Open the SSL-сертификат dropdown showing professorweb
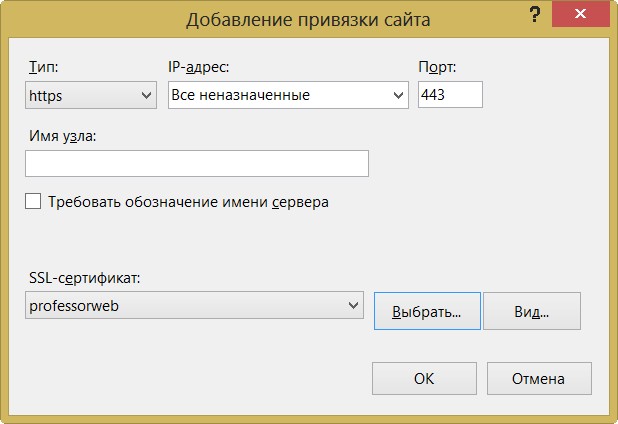This screenshot has width=618, height=424. pos(194,305)
